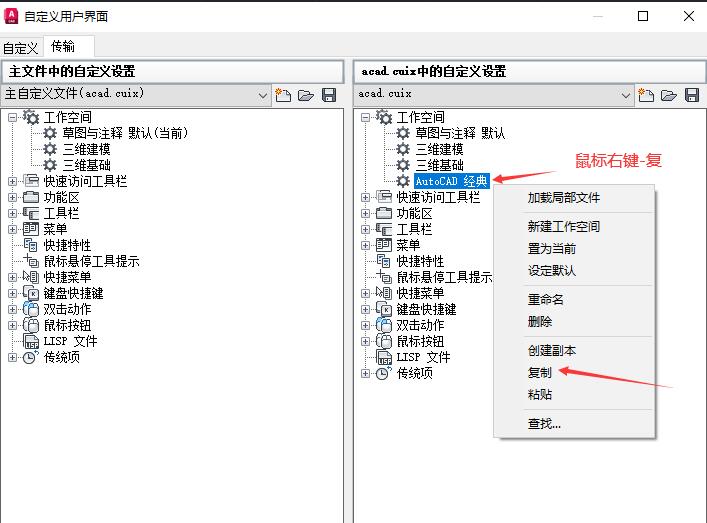Select 双击动作 label in right tree
Screen dimensions: 707x523
(420, 325)
